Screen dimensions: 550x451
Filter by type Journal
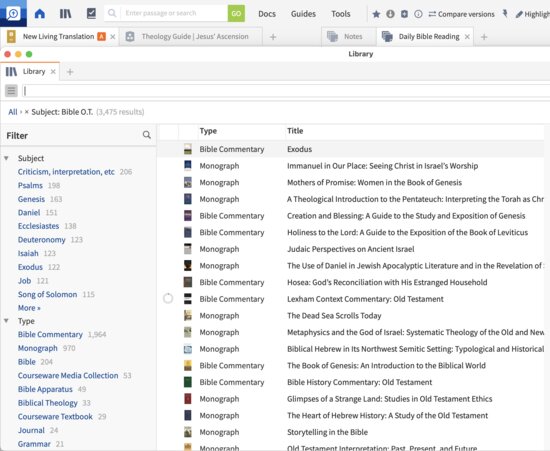click(31, 430)
